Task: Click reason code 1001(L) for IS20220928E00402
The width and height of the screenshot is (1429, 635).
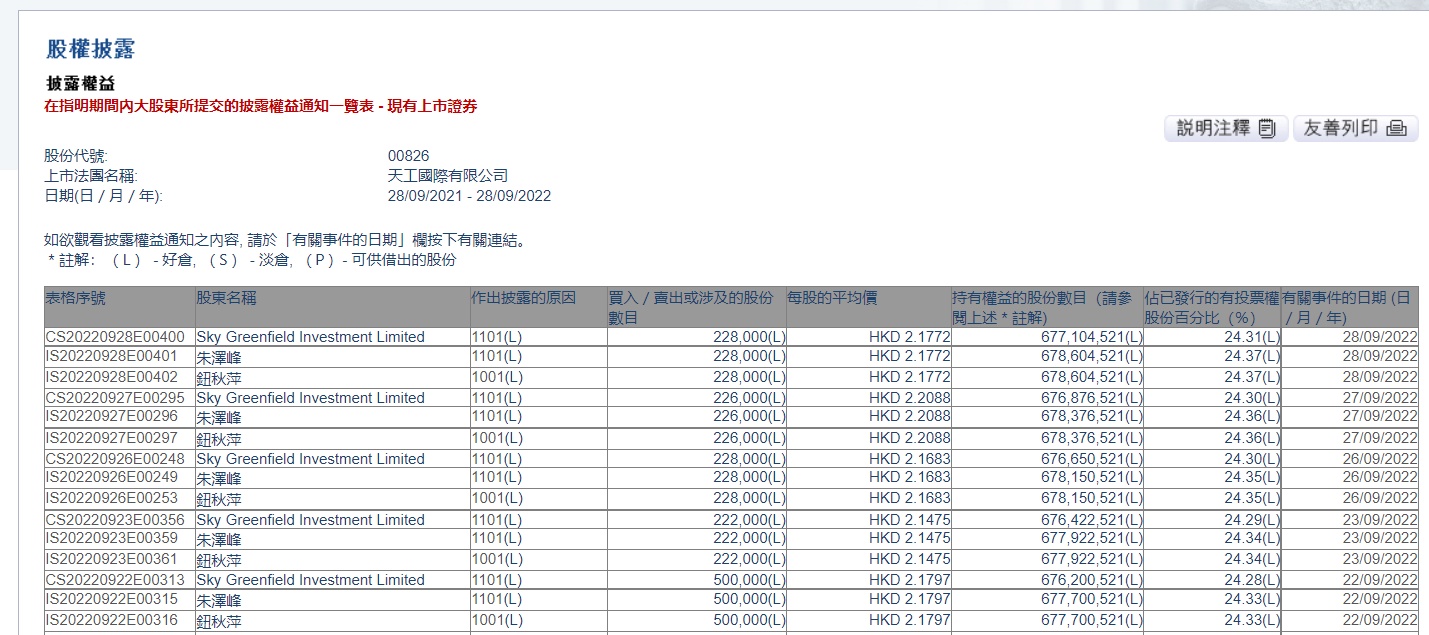Action: [x=497, y=377]
